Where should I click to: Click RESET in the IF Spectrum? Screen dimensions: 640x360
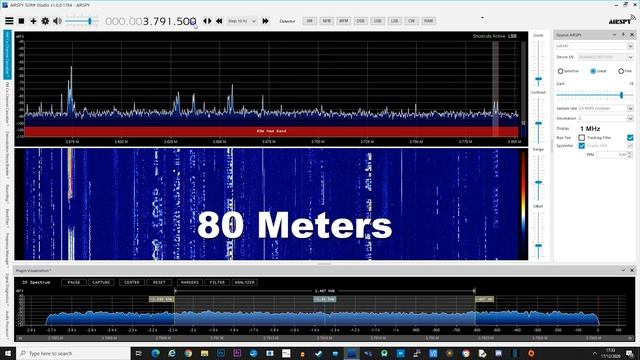pos(159,282)
